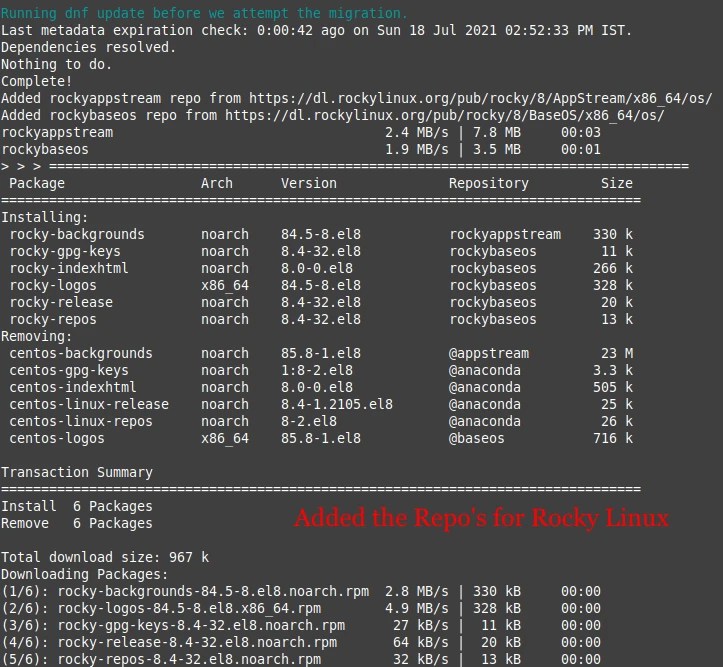
Task: Click 'Total download size: 967 k'
Action: click(105, 558)
